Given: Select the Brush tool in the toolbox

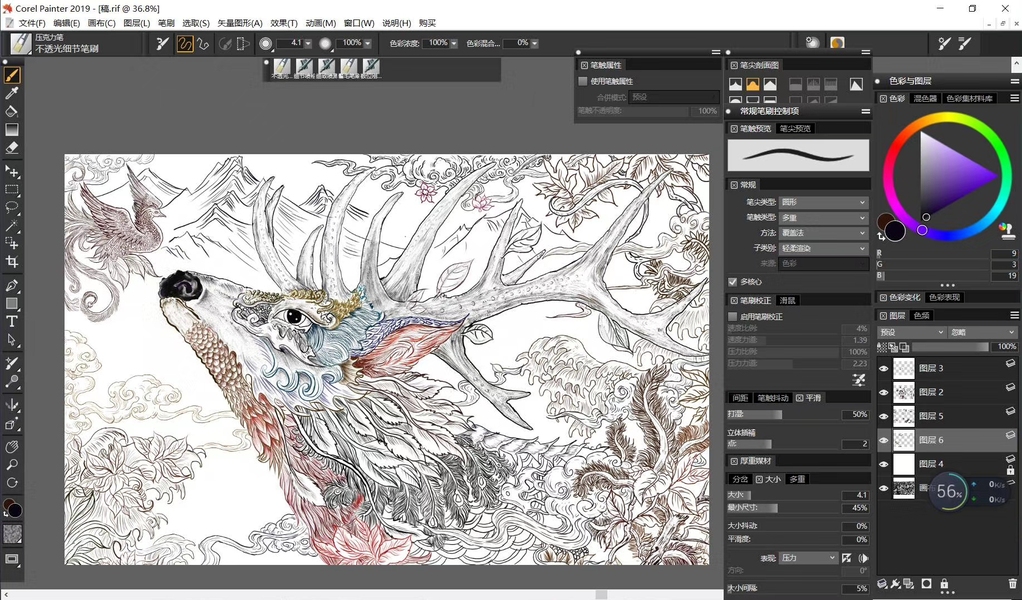Looking at the screenshot, I should click(12, 76).
